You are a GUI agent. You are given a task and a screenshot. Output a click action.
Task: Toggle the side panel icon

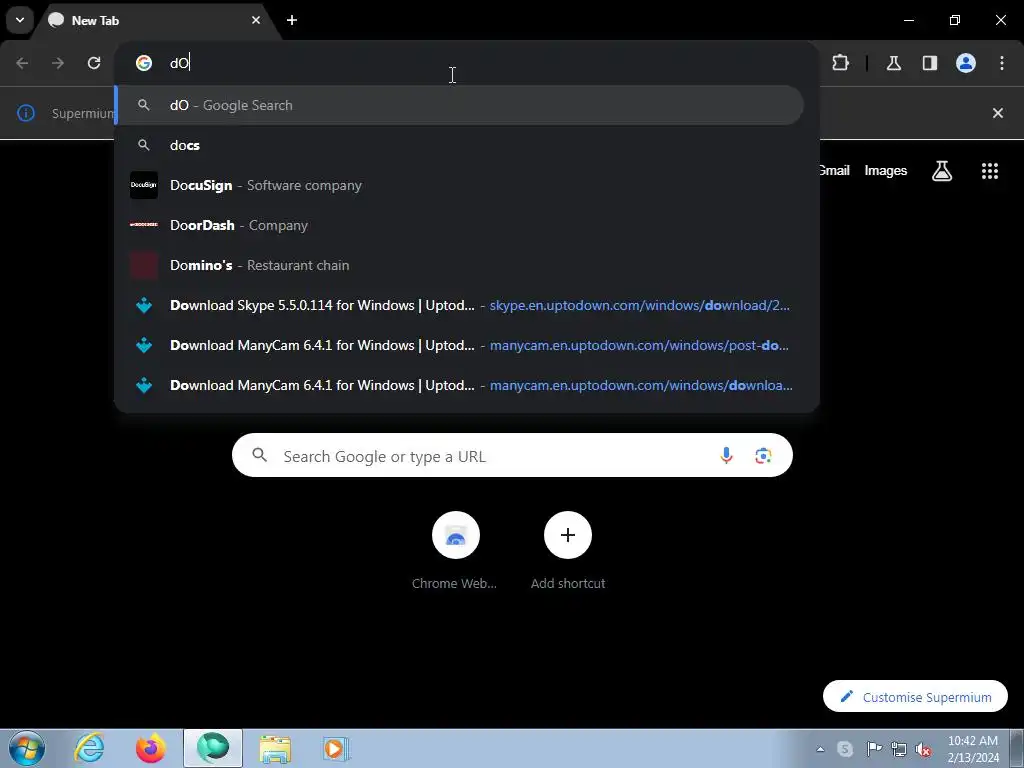coord(929,63)
